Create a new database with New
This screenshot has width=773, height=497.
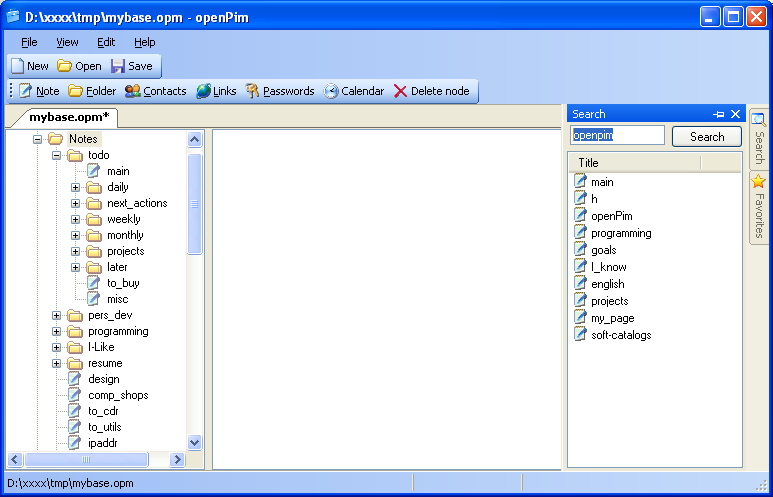click(x=30, y=66)
